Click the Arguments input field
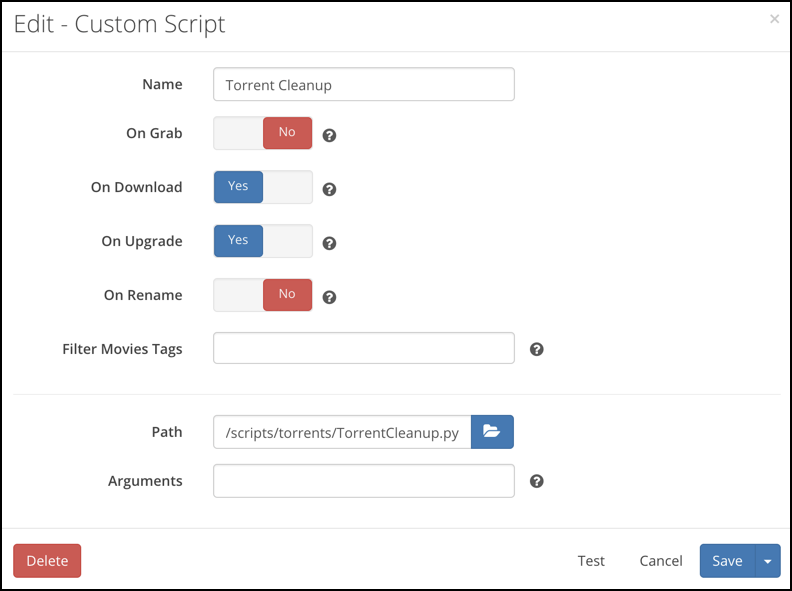 (364, 481)
